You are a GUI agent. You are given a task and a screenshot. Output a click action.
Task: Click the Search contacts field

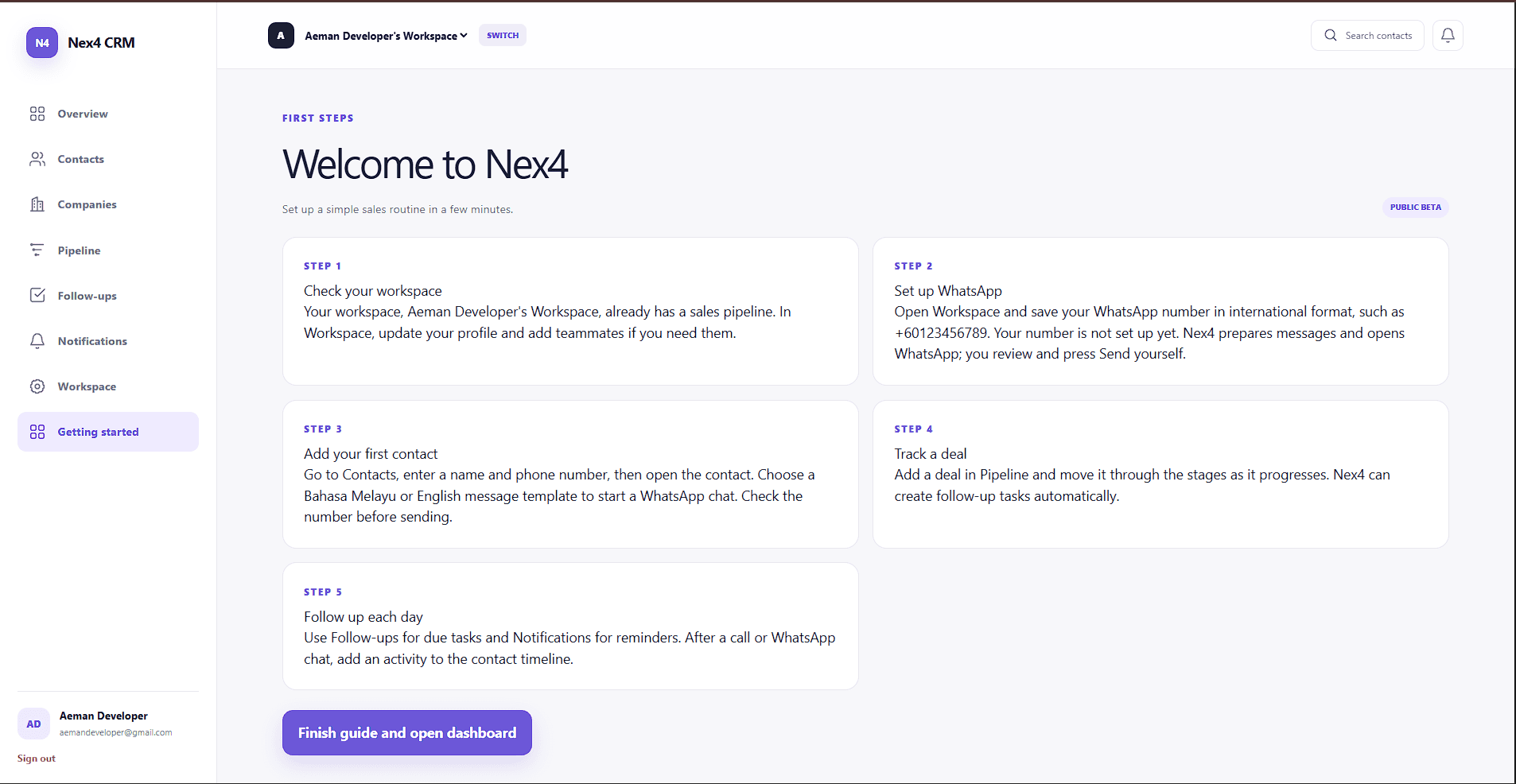pyautogui.click(x=1367, y=35)
